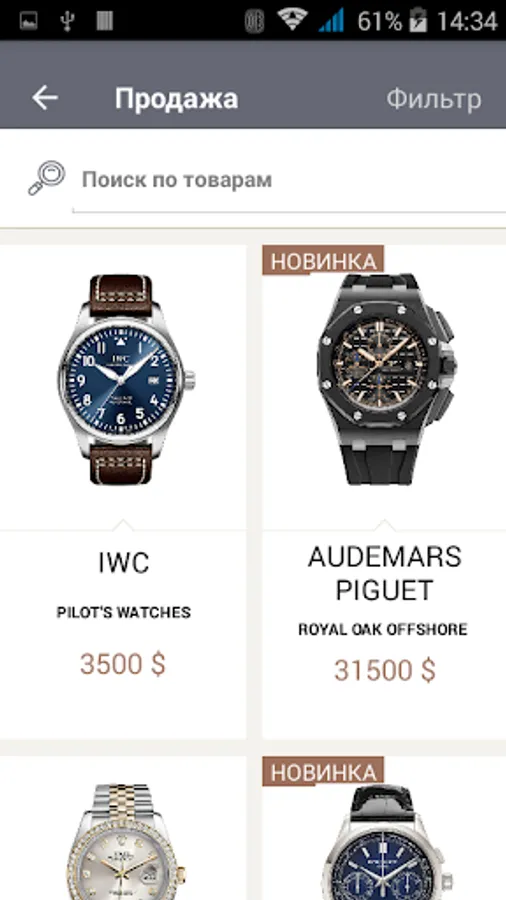Tap the vibrate mode status icon
Image resolution: width=506 pixels, height=900 pixels.
254,21
